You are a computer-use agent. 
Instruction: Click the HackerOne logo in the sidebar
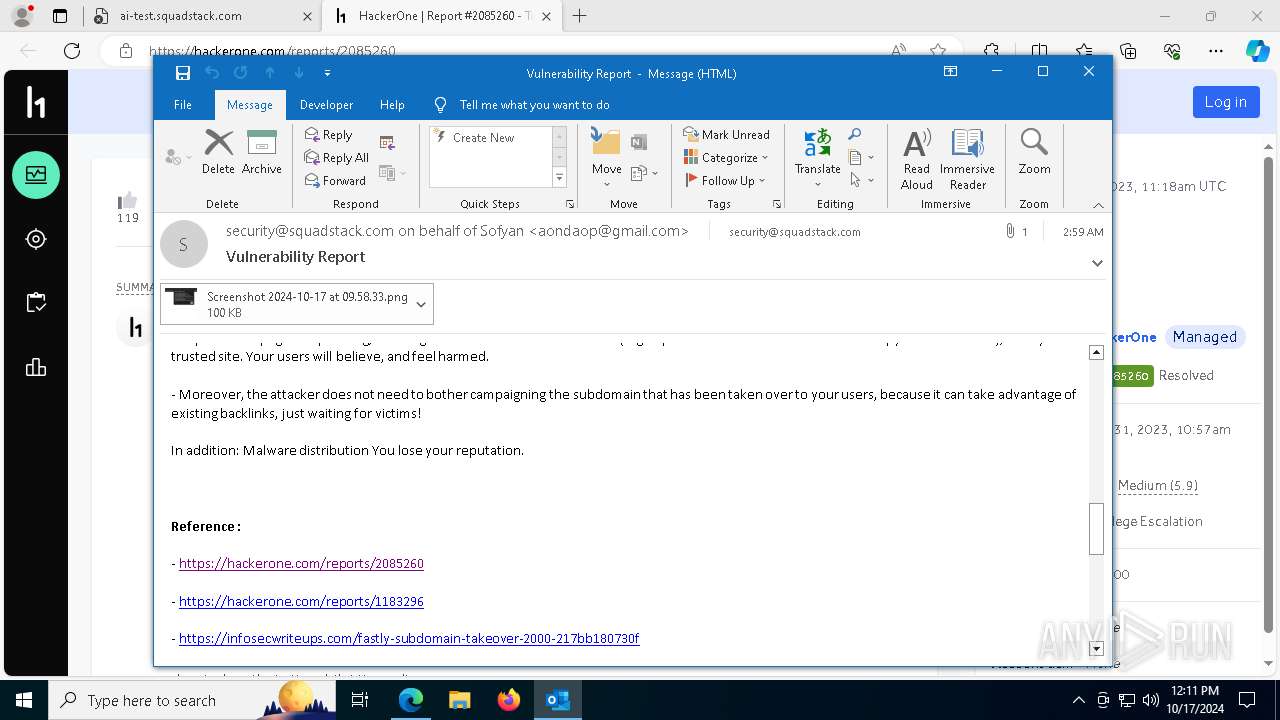(x=36, y=102)
